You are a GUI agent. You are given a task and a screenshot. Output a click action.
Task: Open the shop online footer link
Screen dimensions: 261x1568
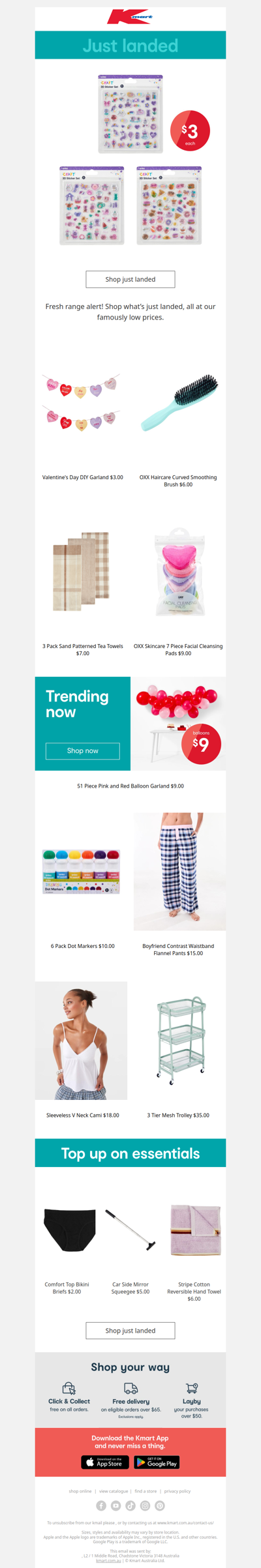coord(80,1491)
